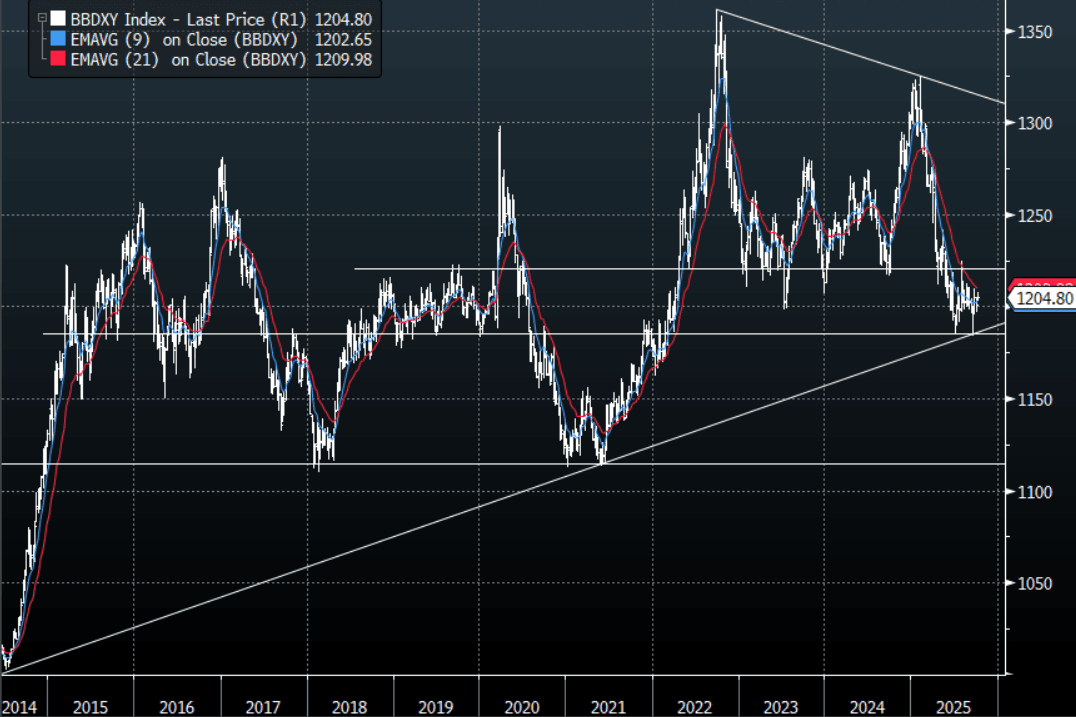Click the 1050 price axis label
This screenshot has height=717, width=1076.
pos(1034,584)
